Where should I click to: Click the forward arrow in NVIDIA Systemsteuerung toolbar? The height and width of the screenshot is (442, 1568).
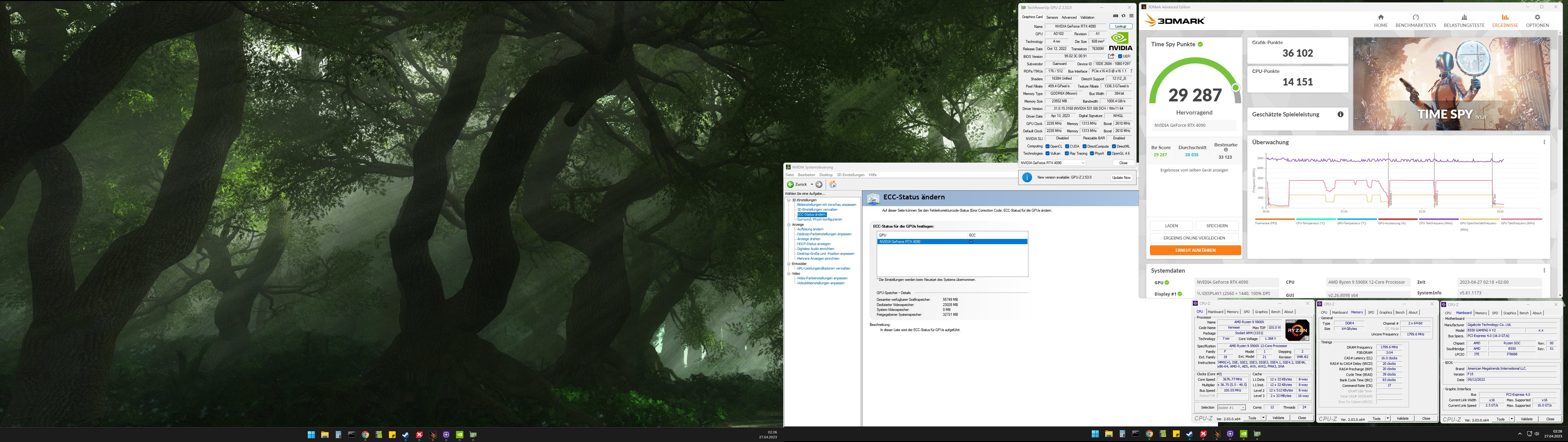coord(819,184)
